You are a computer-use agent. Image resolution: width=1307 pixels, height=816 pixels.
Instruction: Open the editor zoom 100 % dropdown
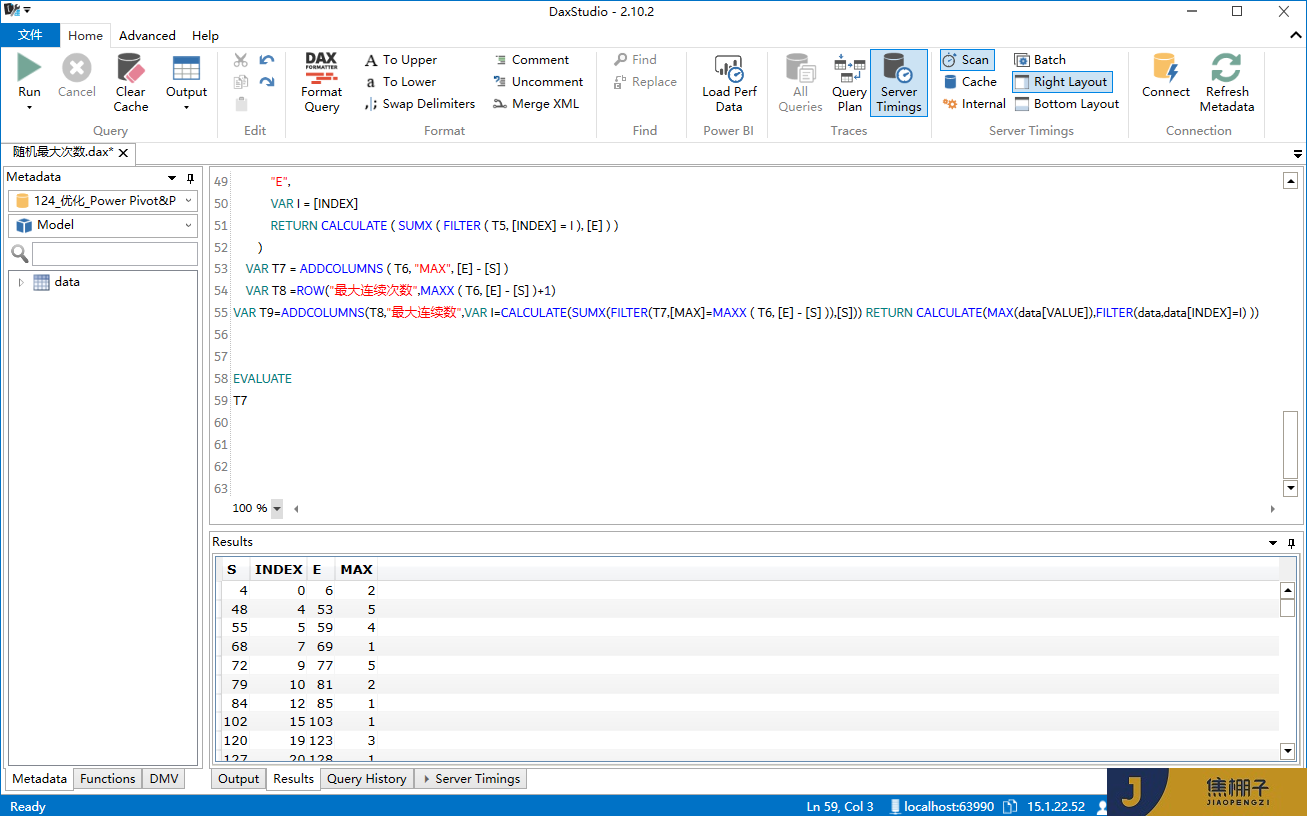pyautogui.click(x=277, y=508)
